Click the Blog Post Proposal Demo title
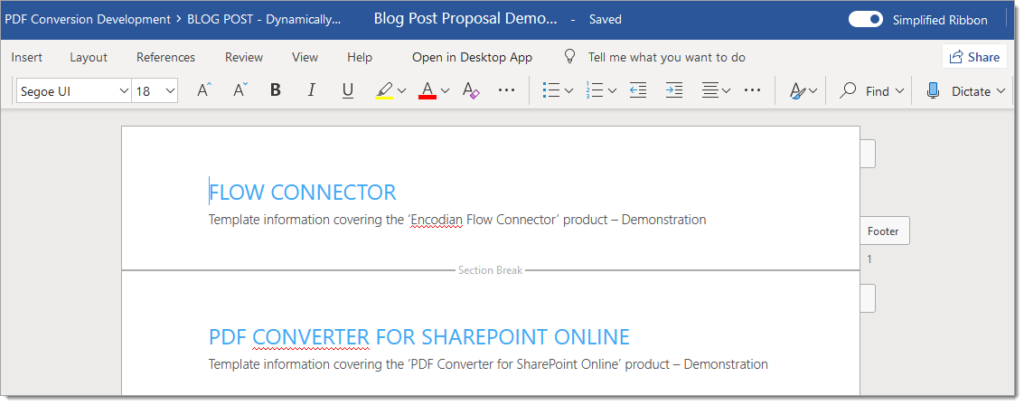This screenshot has width=1024, height=405. coord(466,18)
